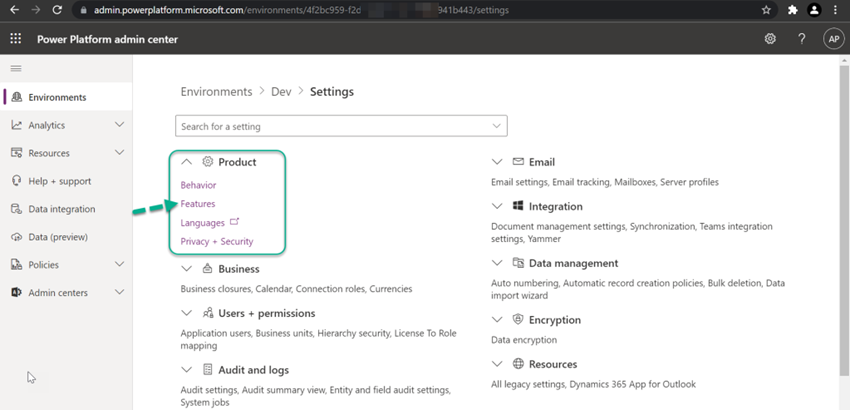The height and width of the screenshot is (410, 850).
Task: Click the Help + support headset icon
Action: pos(17,181)
